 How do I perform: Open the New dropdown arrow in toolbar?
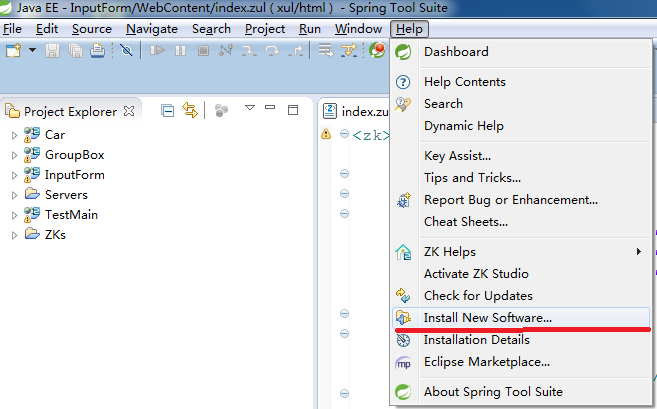pyautogui.click(x=32, y=50)
